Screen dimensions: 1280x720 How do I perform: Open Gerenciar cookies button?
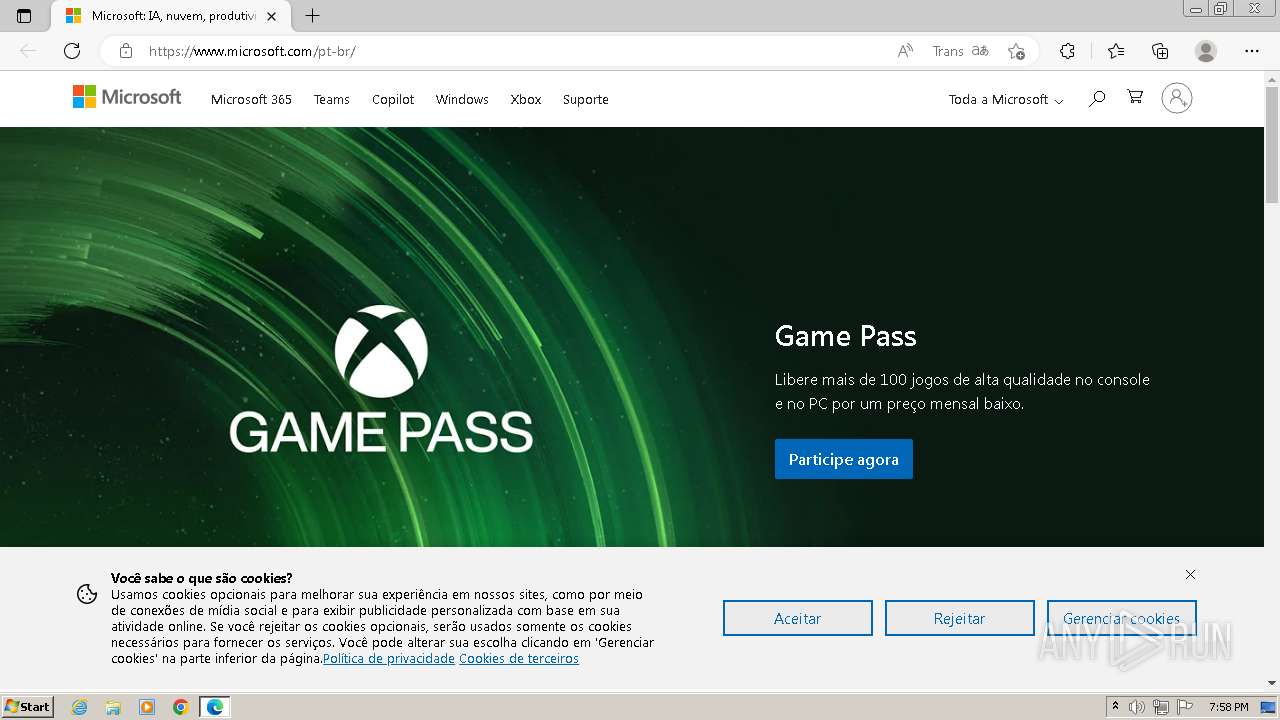coord(1122,618)
